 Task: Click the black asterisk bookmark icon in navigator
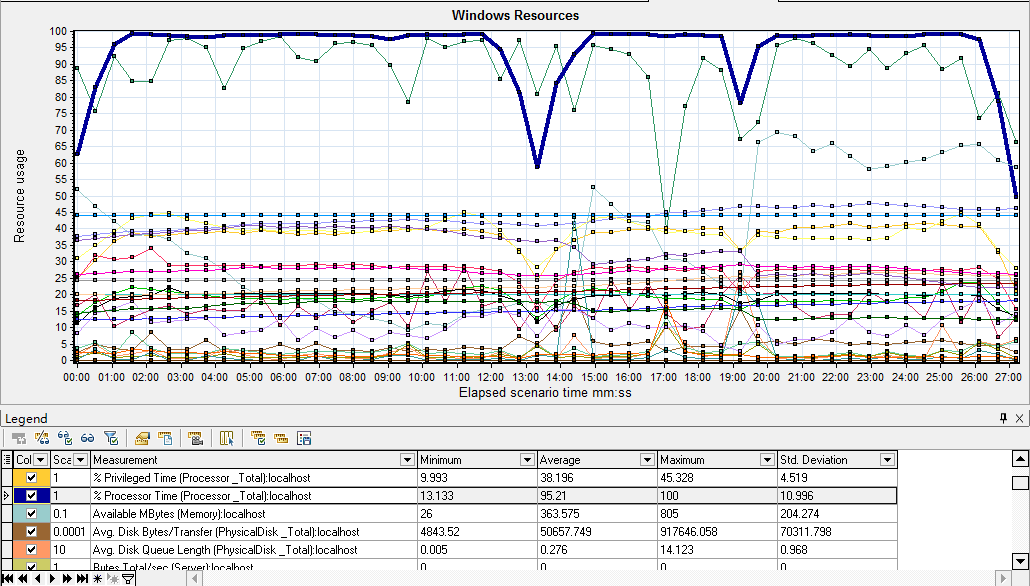(x=97, y=579)
